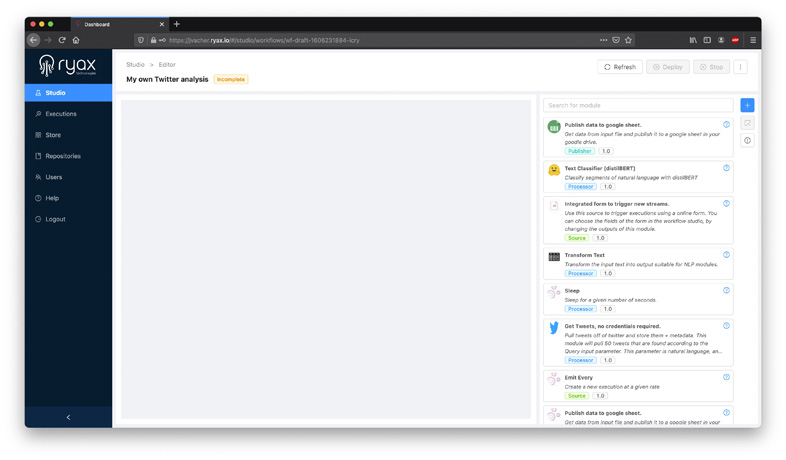The width and height of the screenshot is (786, 460).
Task: Click the green Google Sheet module icon
Action: click(554, 127)
